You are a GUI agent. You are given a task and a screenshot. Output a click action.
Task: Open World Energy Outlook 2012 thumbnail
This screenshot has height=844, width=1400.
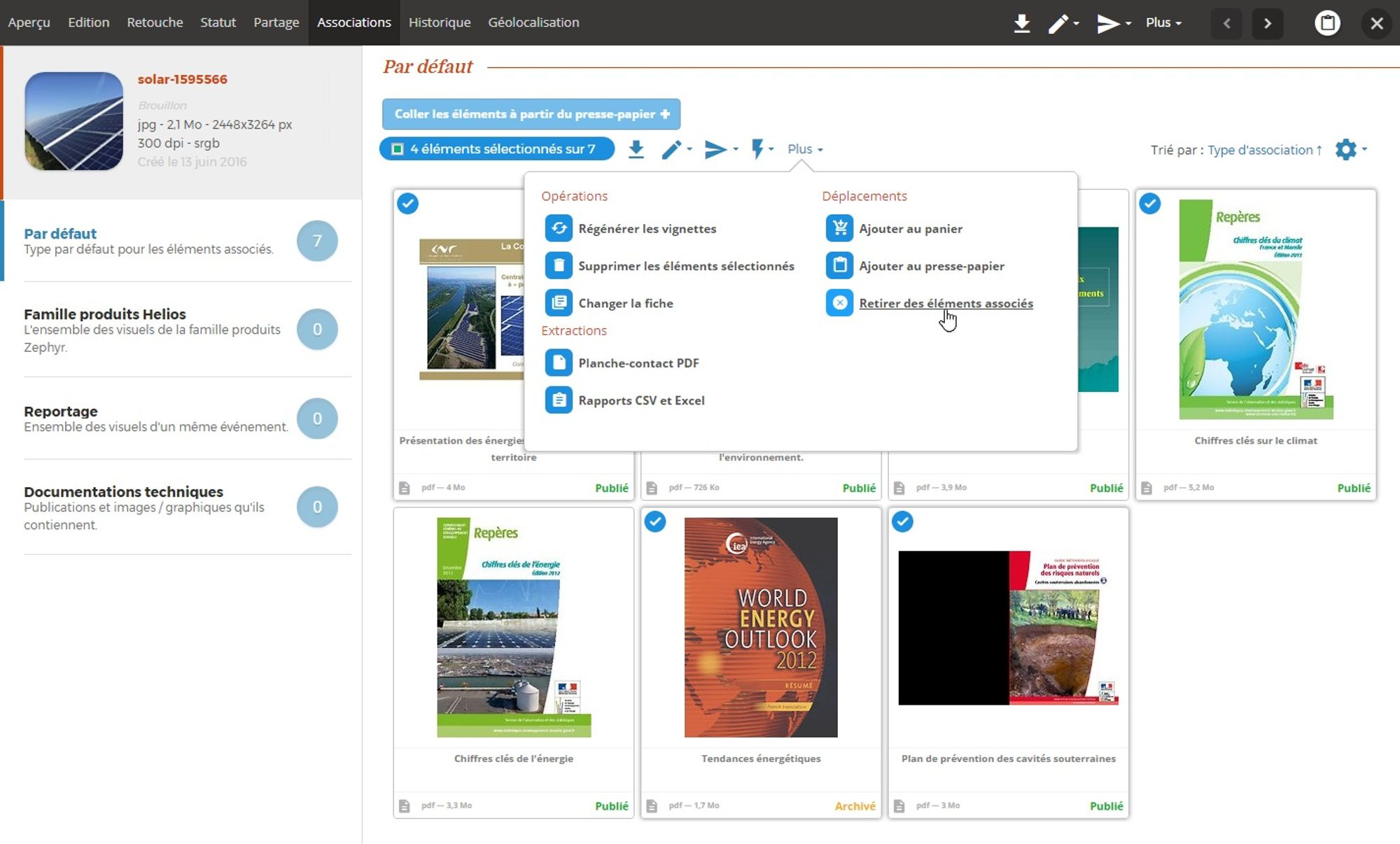[x=761, y=627]
